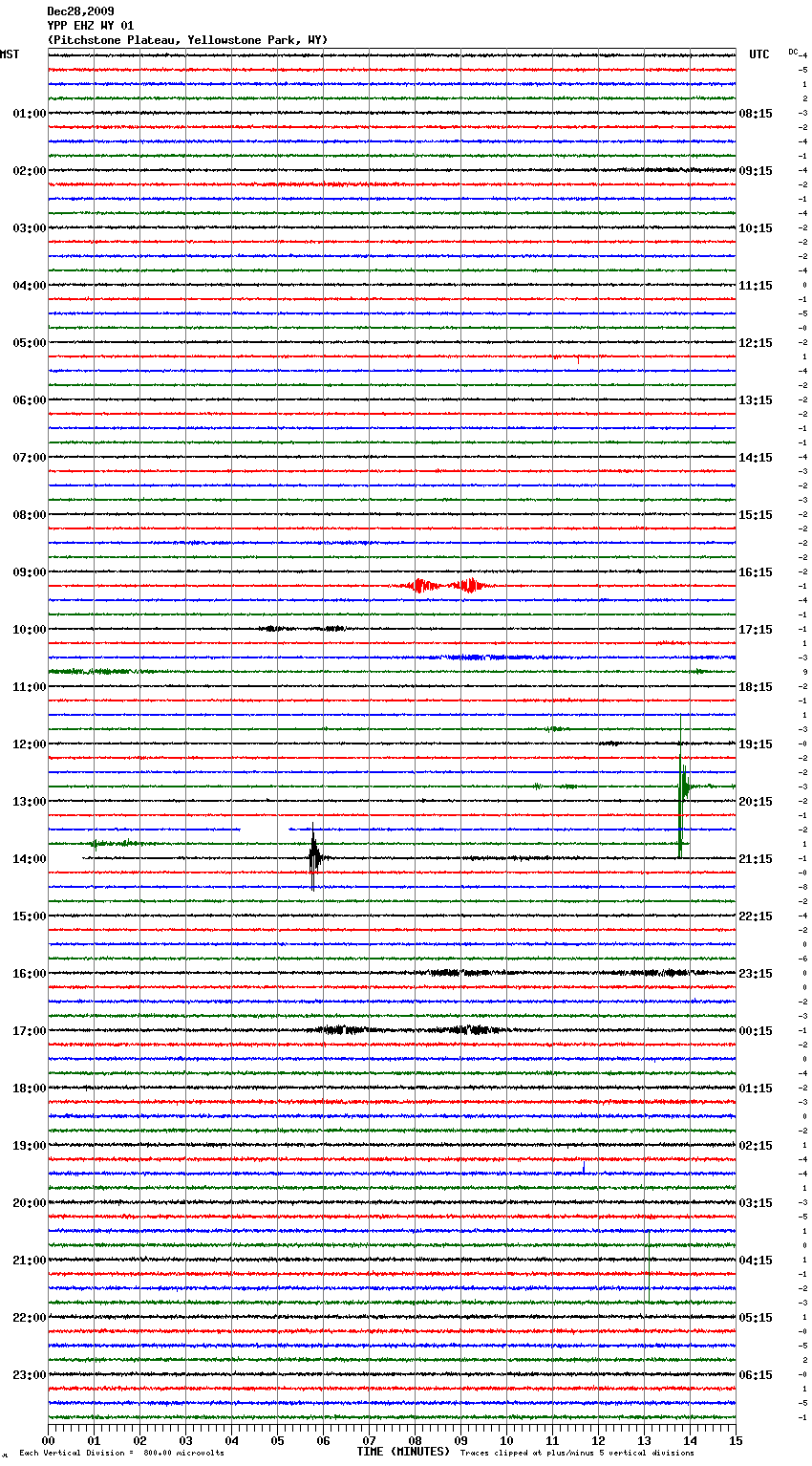Select the 17:00 MST time label
This screenshot has width=812, height=1466.
click(x=30, y=1031)
